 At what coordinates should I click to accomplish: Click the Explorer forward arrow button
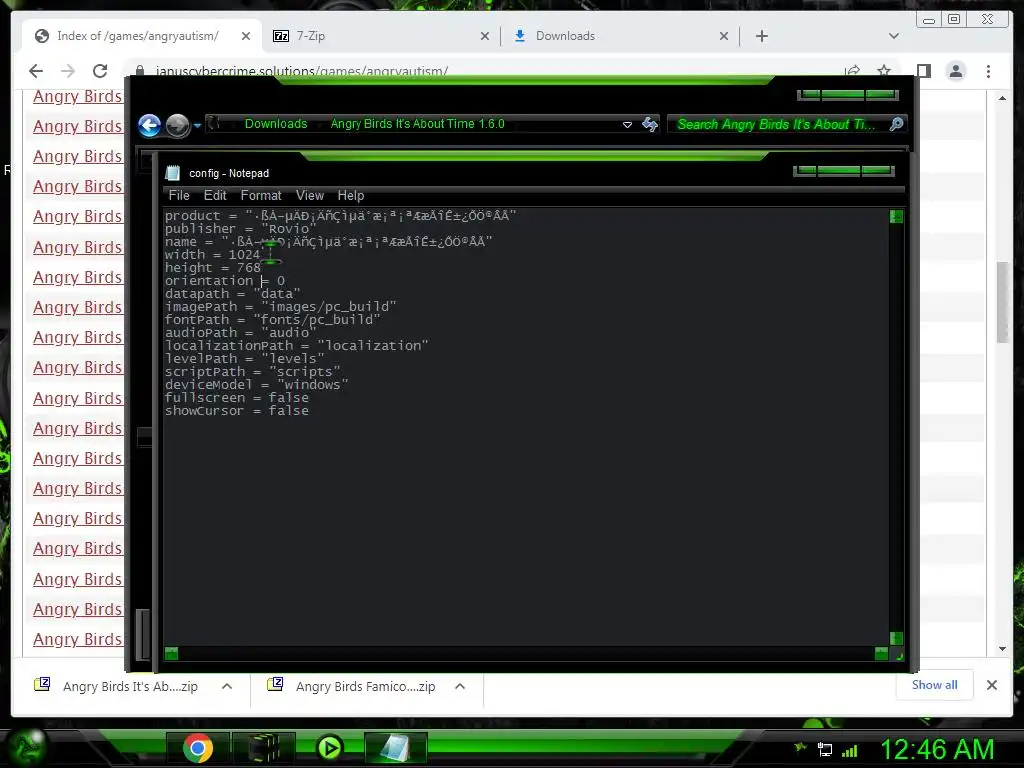pos(177,125)
